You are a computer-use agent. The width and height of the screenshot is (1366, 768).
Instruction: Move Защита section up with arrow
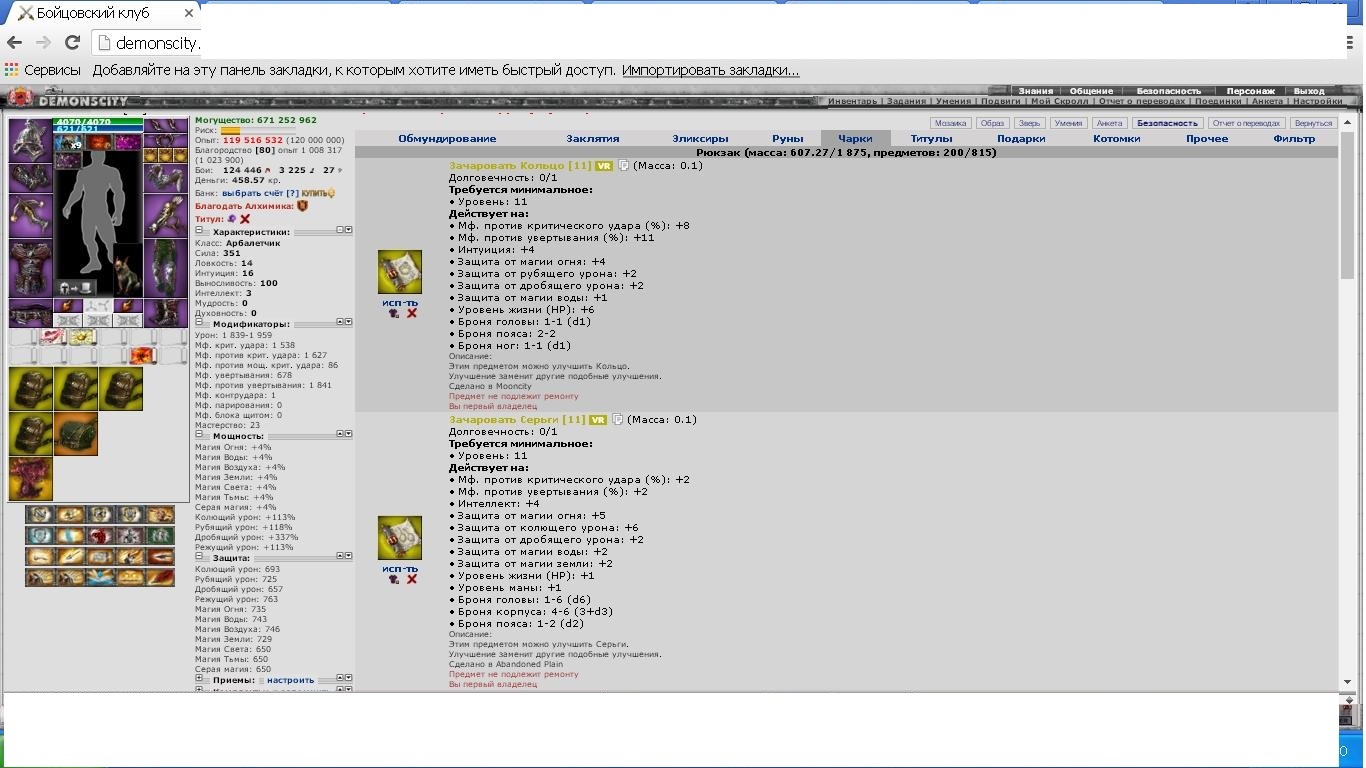339,556
